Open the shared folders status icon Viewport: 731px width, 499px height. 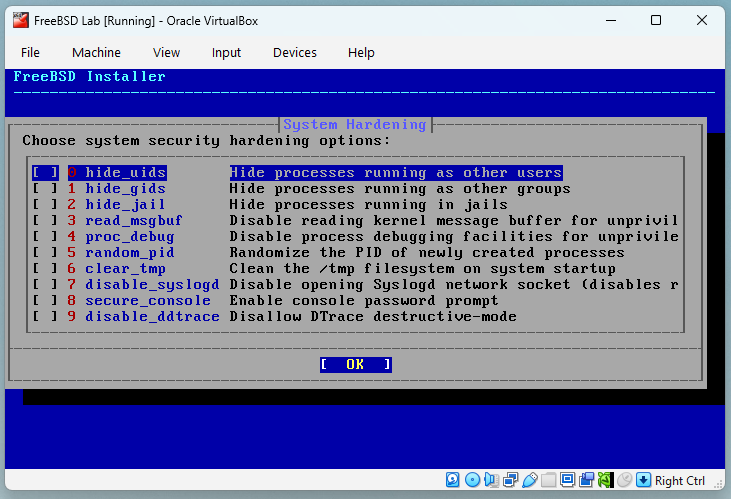point(549,480)
